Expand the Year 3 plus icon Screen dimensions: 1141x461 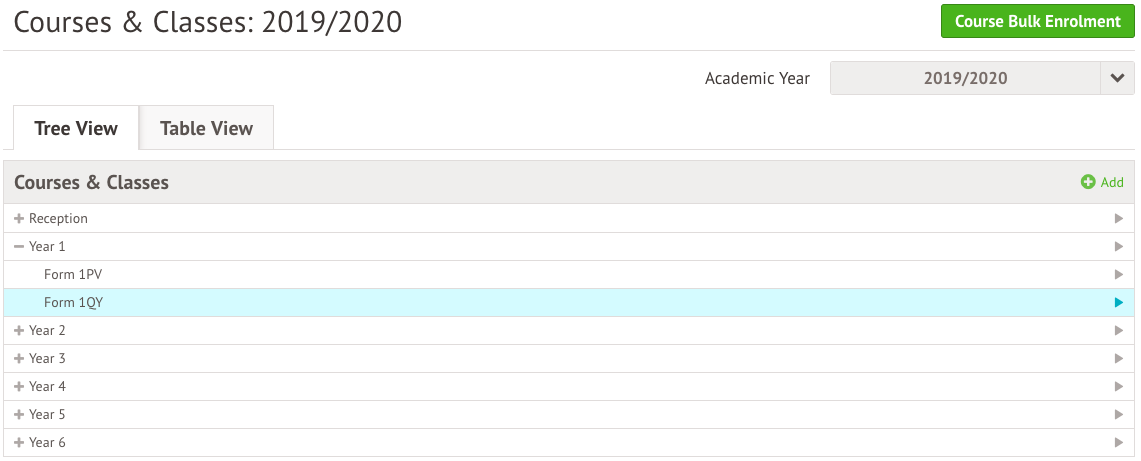pos(20,358)
